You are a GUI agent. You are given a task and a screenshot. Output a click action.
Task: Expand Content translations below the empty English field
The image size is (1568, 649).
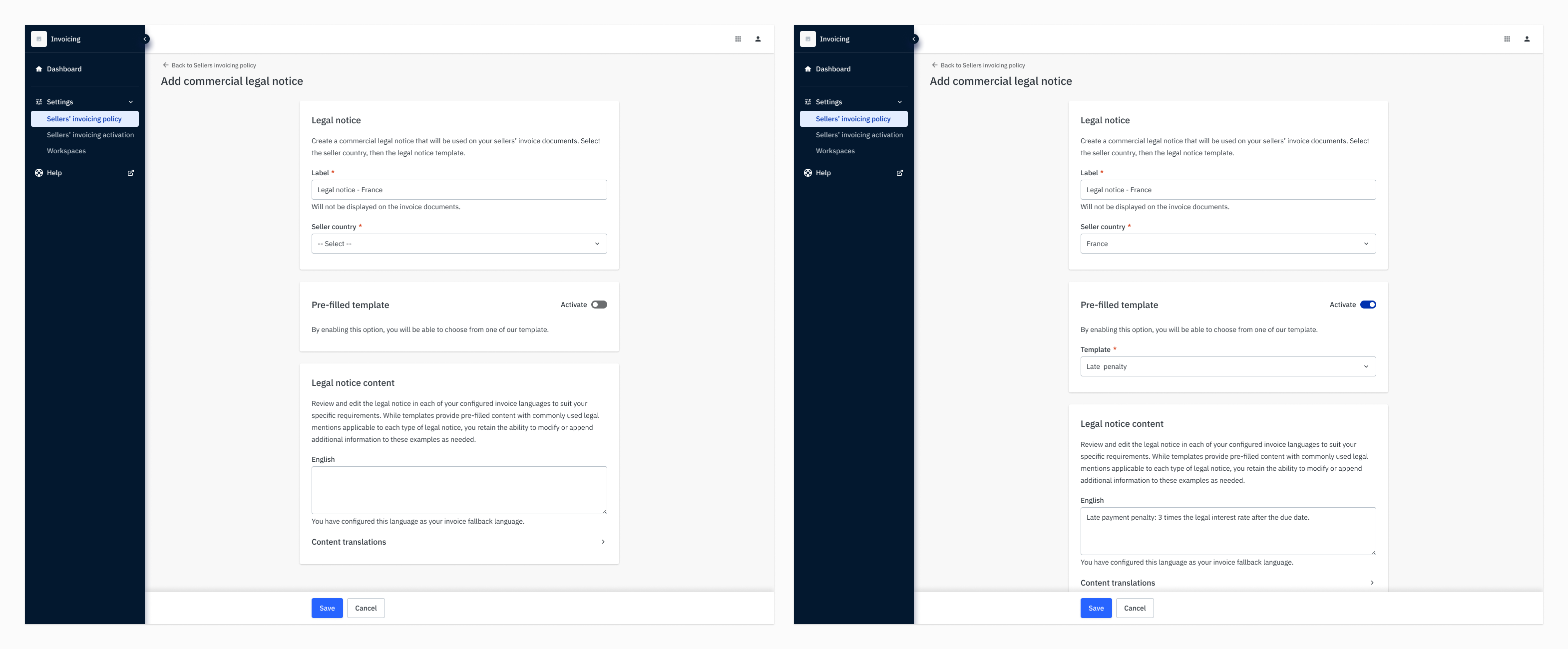point(459,542)
